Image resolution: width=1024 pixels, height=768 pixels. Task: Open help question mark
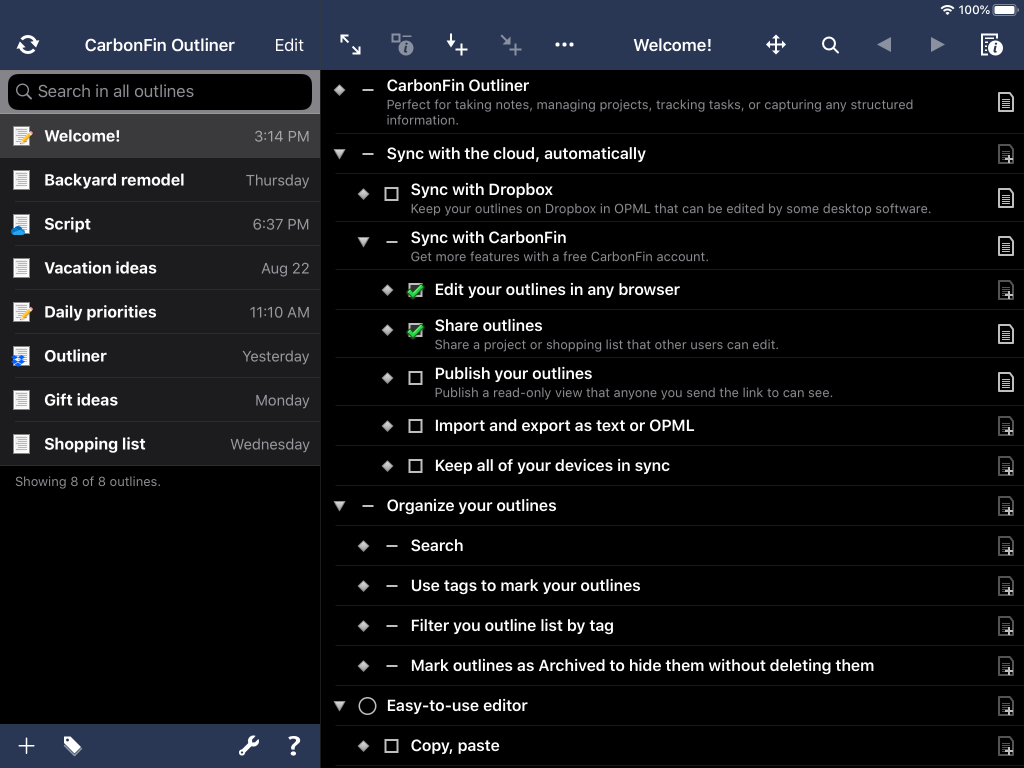point(294,745)
